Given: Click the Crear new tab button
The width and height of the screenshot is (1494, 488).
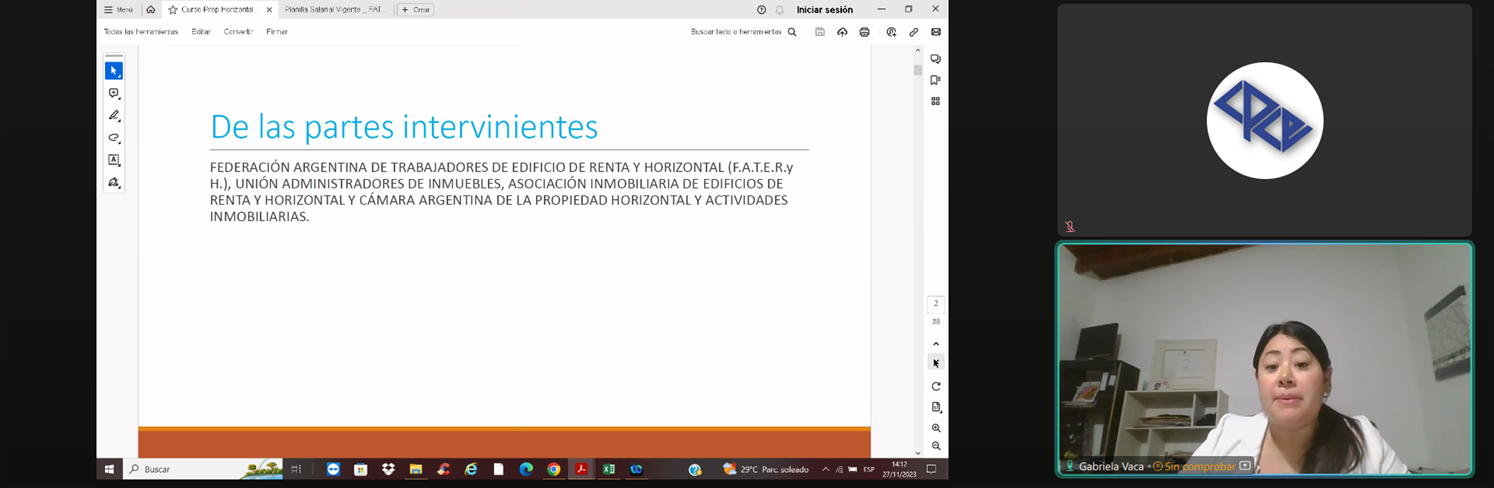Looking at the screenshot, I should point(415,9).
